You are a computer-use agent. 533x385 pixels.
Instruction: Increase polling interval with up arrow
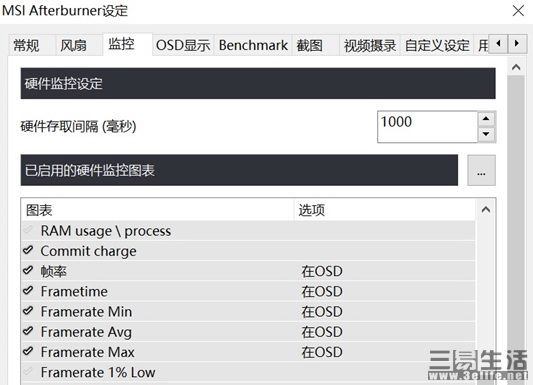486,119
